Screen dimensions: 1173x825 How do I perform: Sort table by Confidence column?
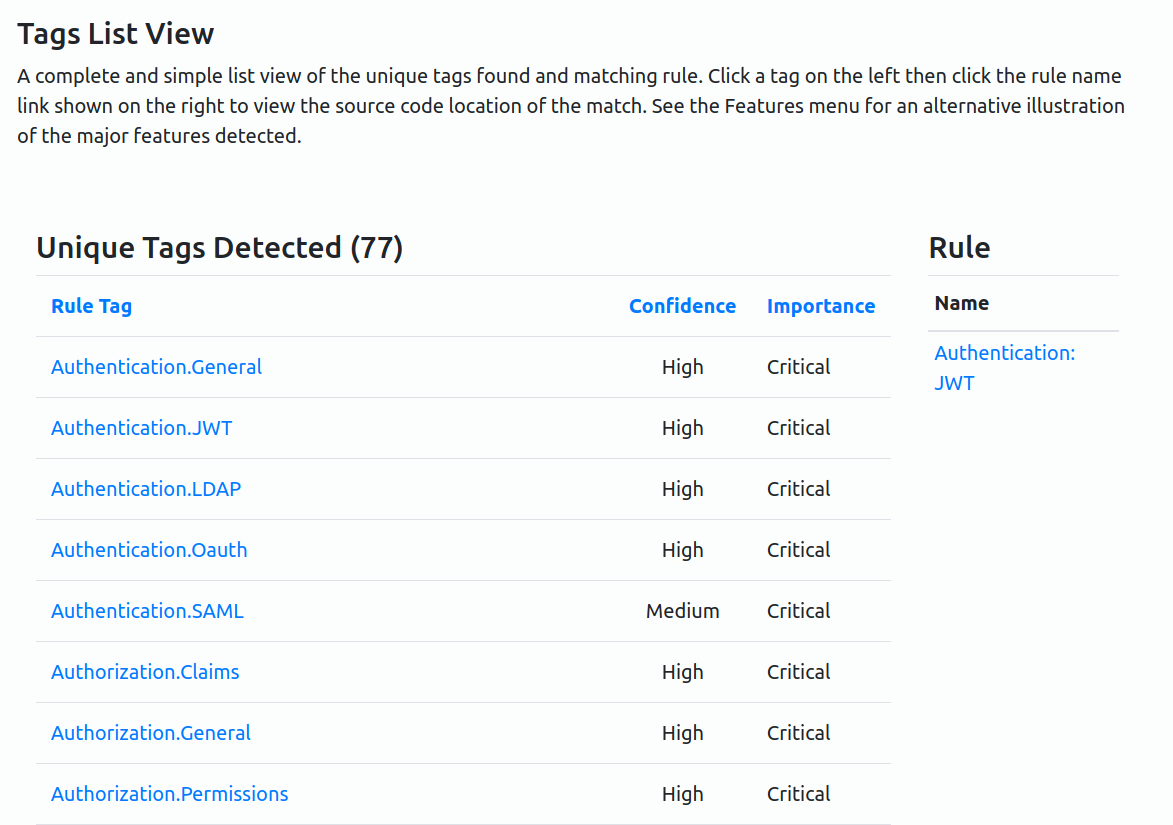[x=682, y=306]
